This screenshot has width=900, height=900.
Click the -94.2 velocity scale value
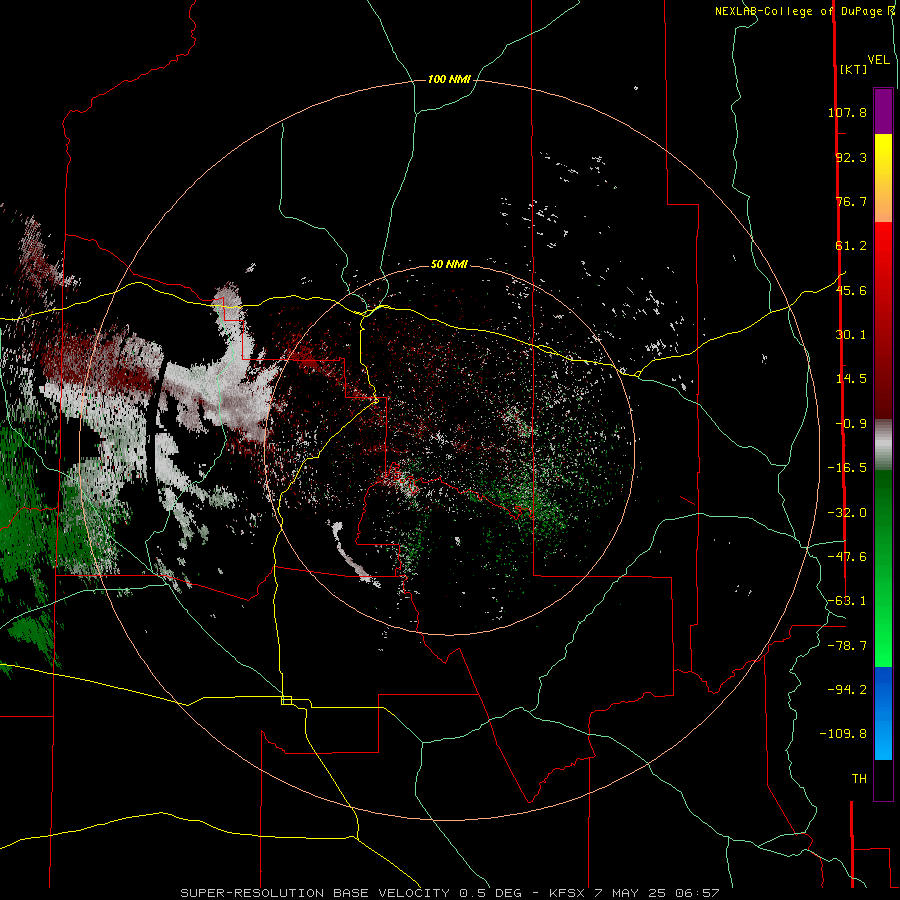click(847, 689)
